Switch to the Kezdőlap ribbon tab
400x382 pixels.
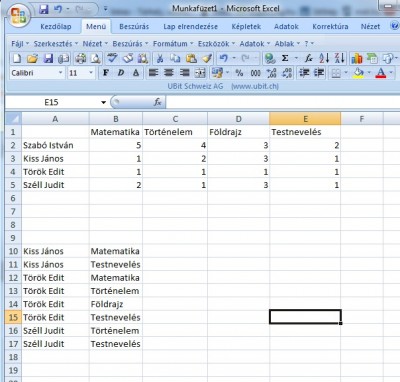pyautogui.click(x=56, y=27)
